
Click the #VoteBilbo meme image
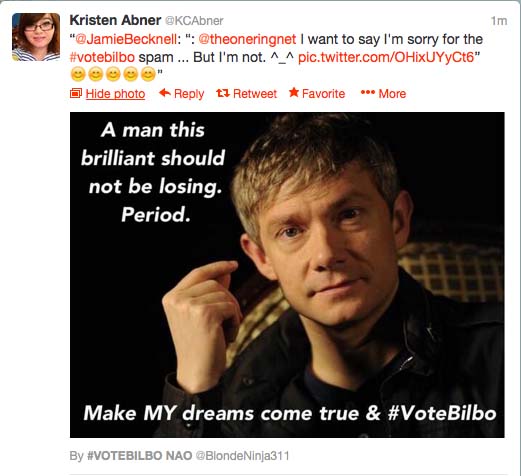287,275
